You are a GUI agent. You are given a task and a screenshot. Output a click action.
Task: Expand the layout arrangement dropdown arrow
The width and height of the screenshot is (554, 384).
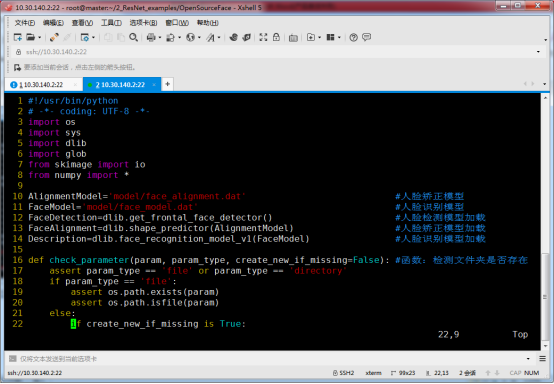coord(339,37)
